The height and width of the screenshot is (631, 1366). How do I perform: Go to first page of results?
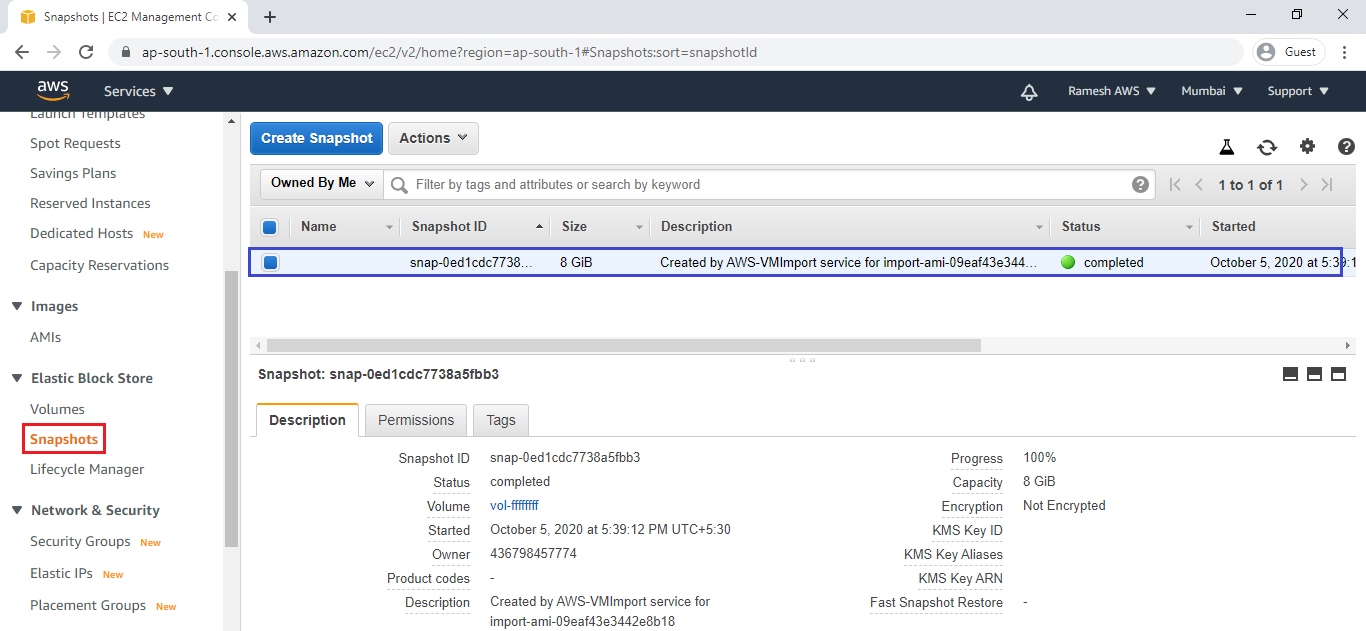(x=1175, y=185)
